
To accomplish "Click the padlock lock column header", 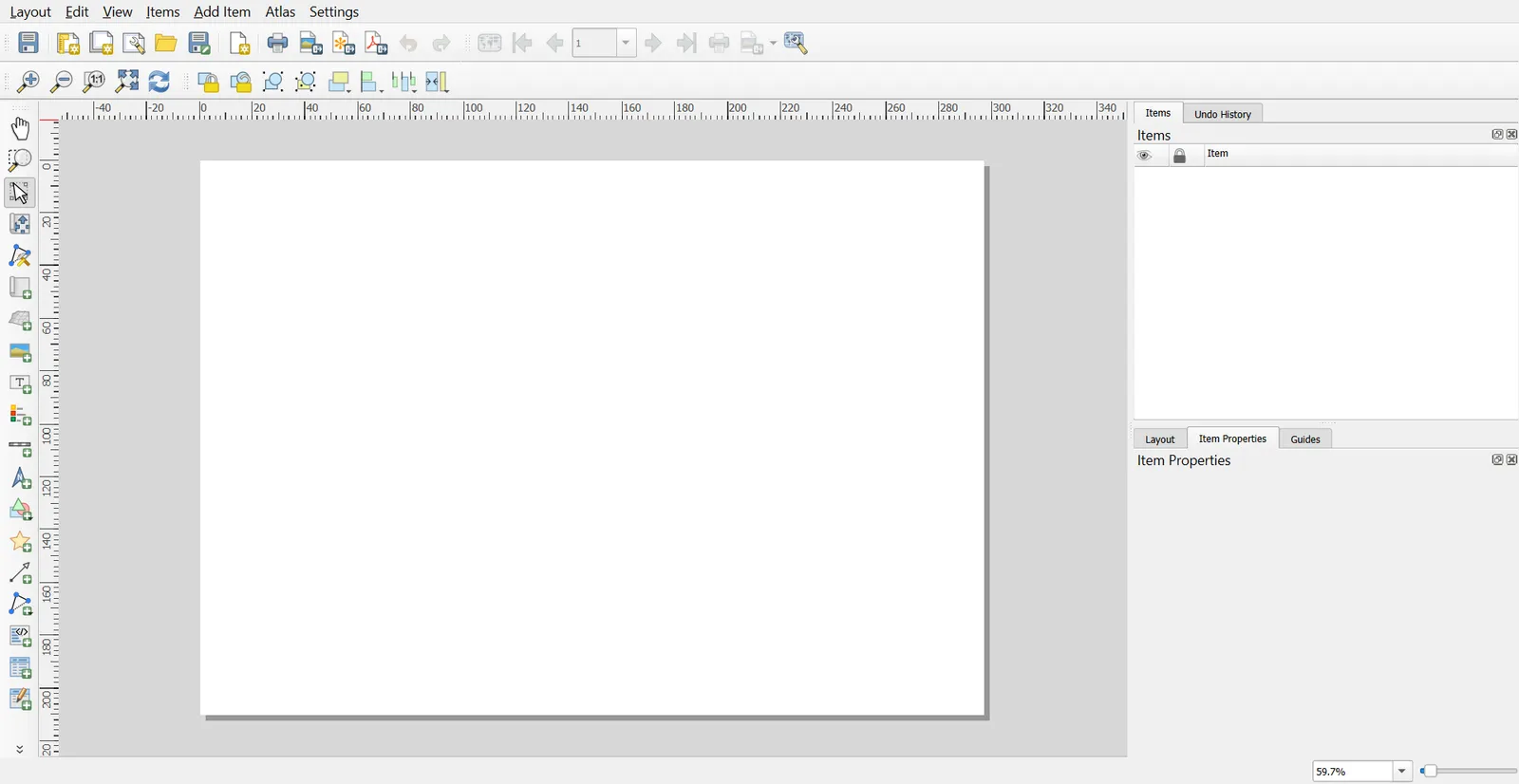I will (x=1180, y=156).
